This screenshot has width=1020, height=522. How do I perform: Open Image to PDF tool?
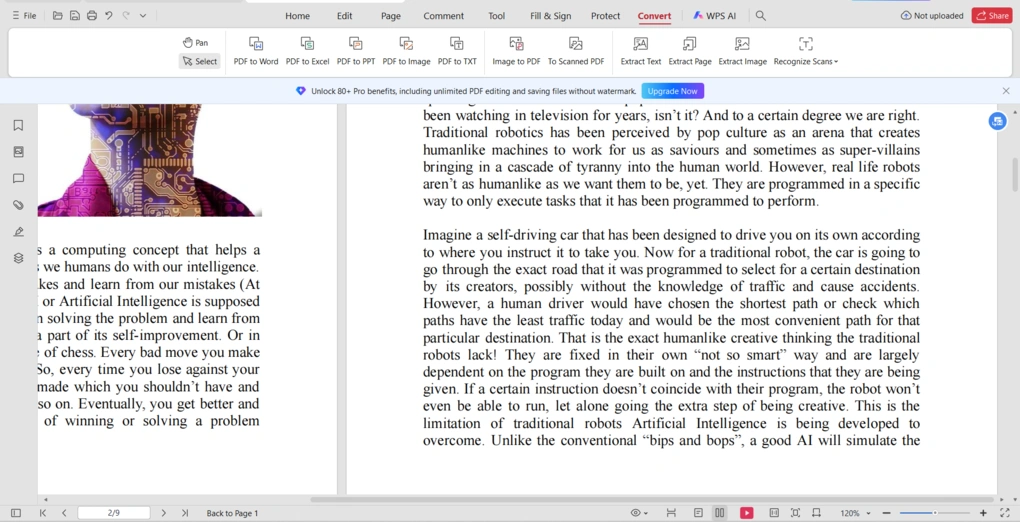click(517, 51)
